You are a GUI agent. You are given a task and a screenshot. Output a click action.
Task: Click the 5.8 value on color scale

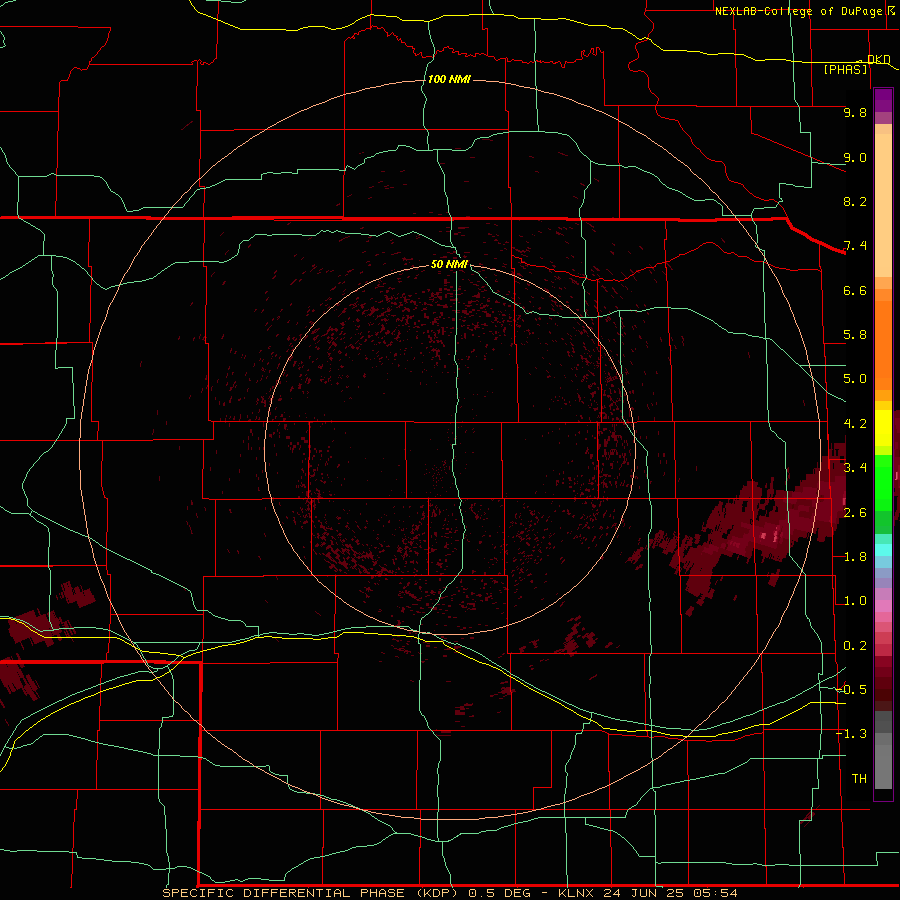pos(855,335)
